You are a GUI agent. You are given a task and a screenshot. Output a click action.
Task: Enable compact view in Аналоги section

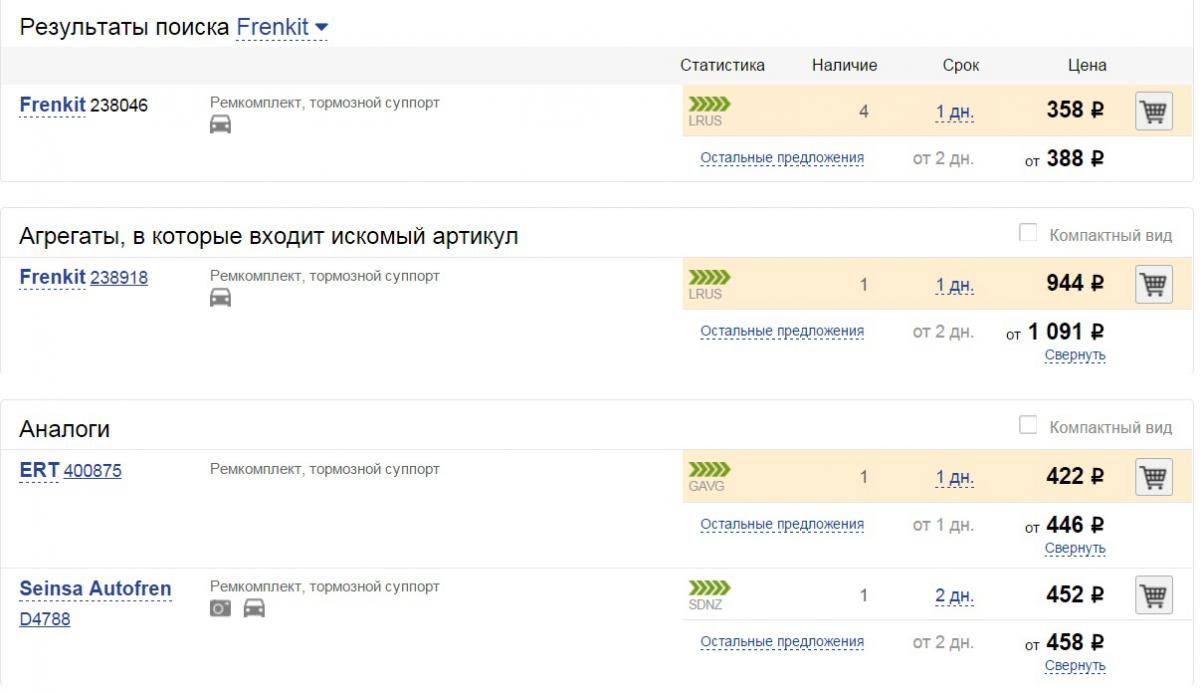1028,425
